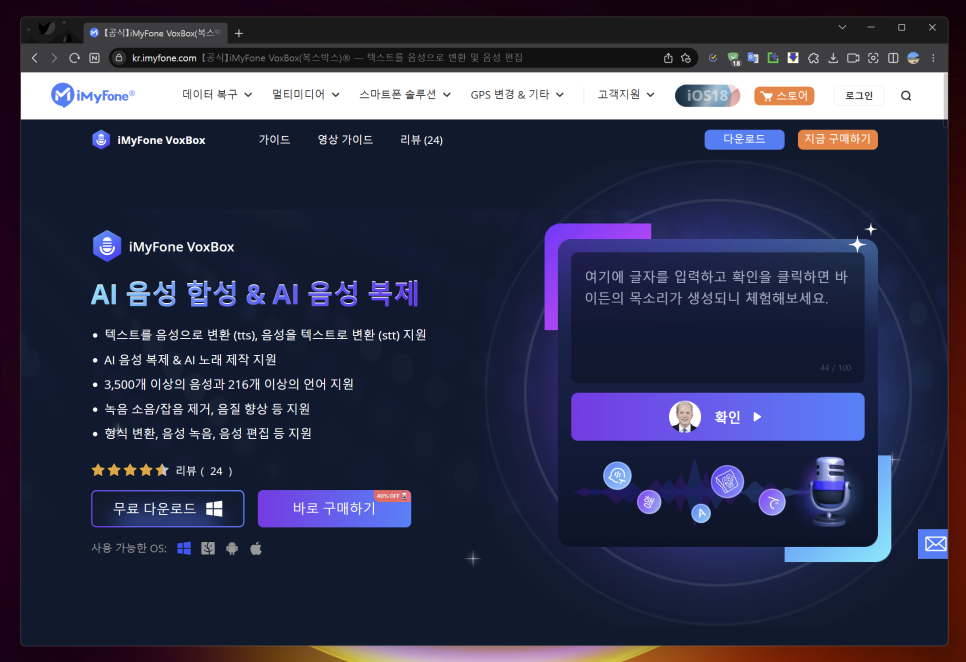Expand the 고객지원 dropdown
This screenshot has width=966, height=662.
tap(625, 95)
